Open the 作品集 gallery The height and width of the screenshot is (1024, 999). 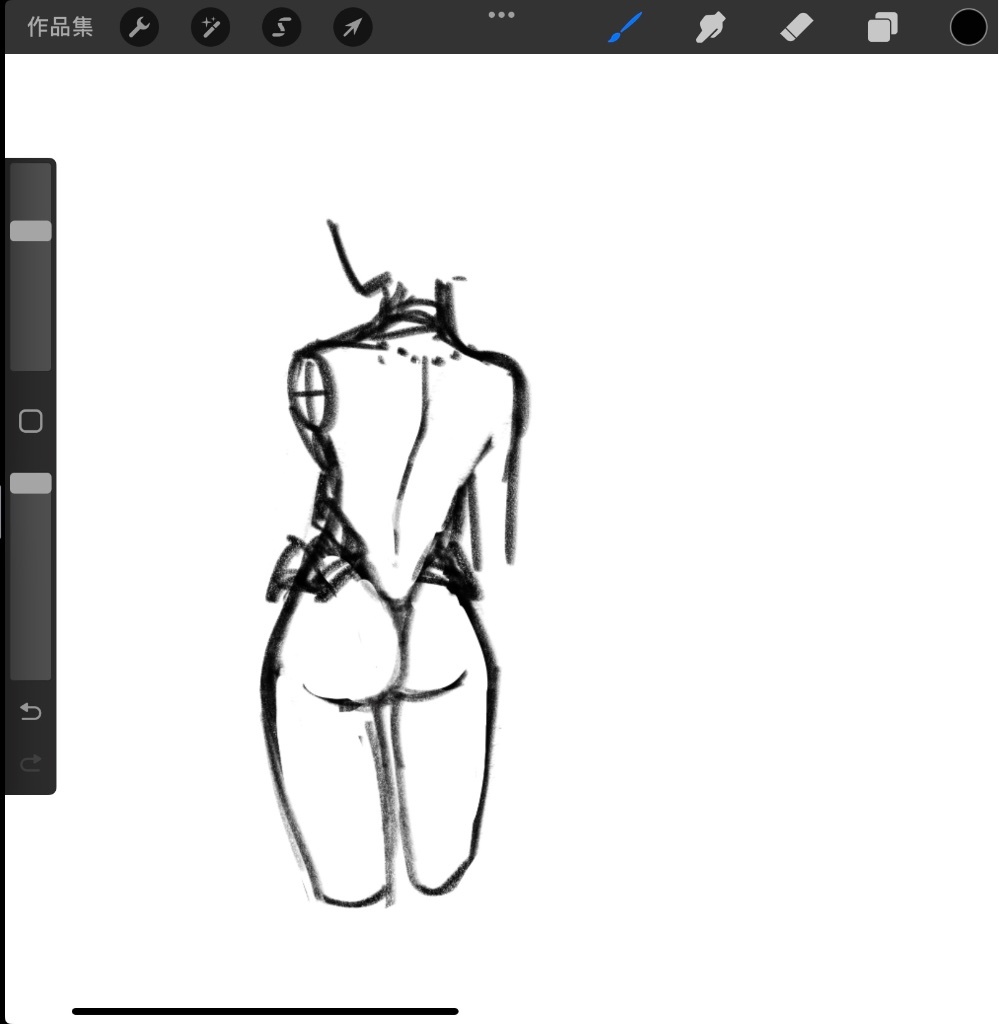pyautogui.click(x=60, y=27)
